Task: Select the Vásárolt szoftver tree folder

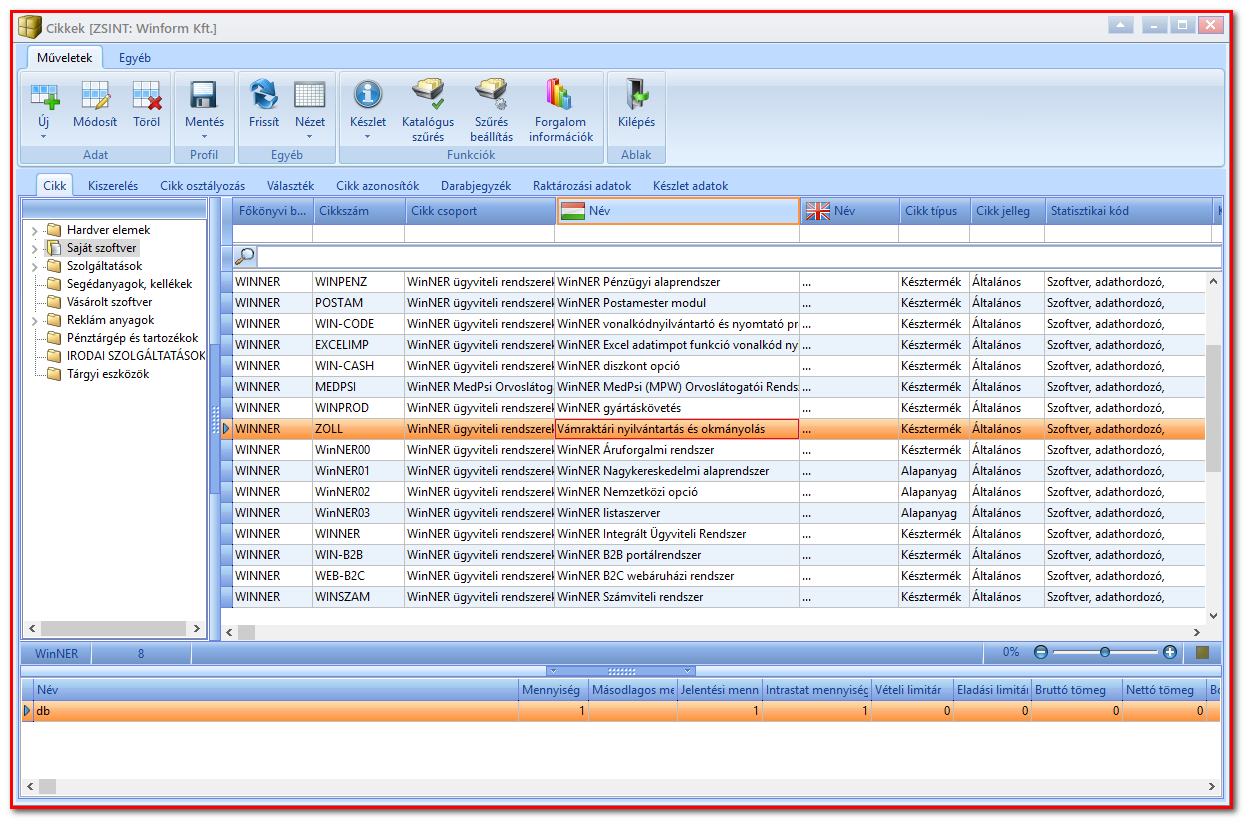Action: coord(110,302)
